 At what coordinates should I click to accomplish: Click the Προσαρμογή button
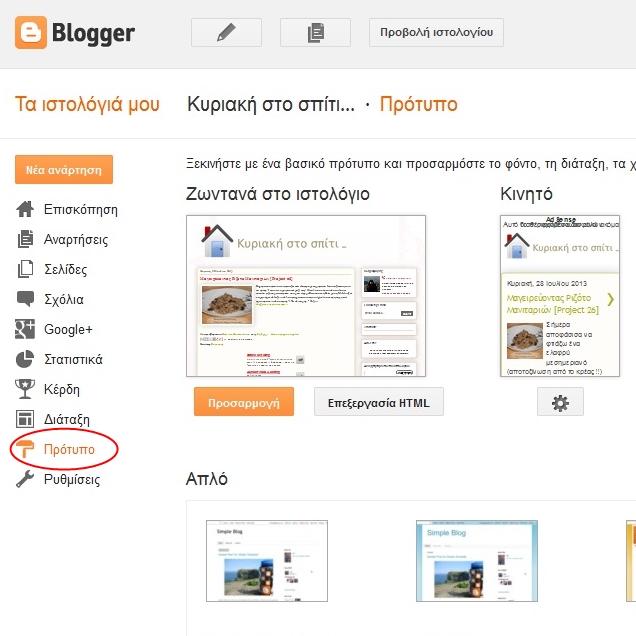click(244, 402)
